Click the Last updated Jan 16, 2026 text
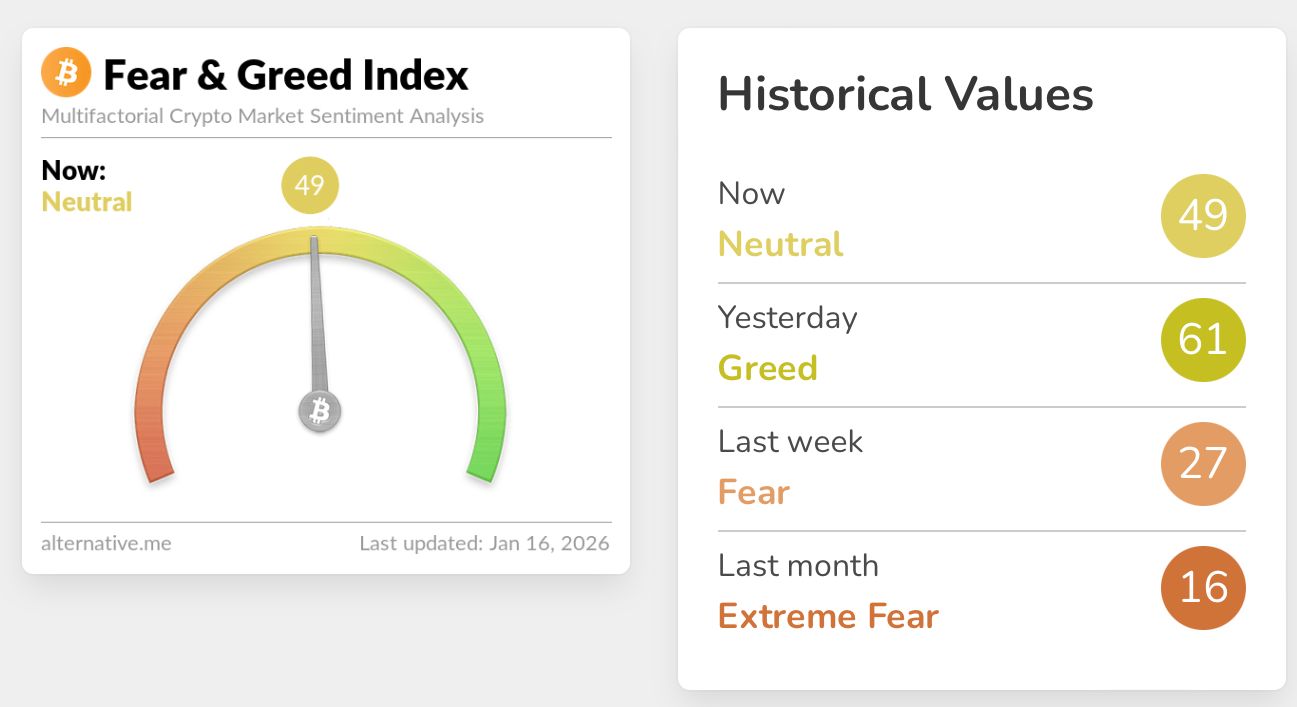The image size is (1297, 707). (x=485, y=544)
